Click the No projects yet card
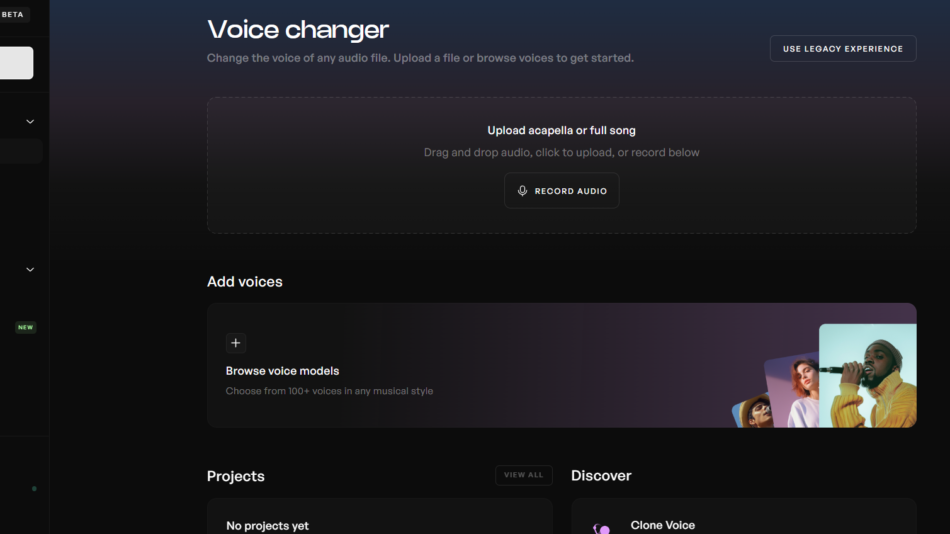This screenshot has height=534, width=950. tap(379, 518)
